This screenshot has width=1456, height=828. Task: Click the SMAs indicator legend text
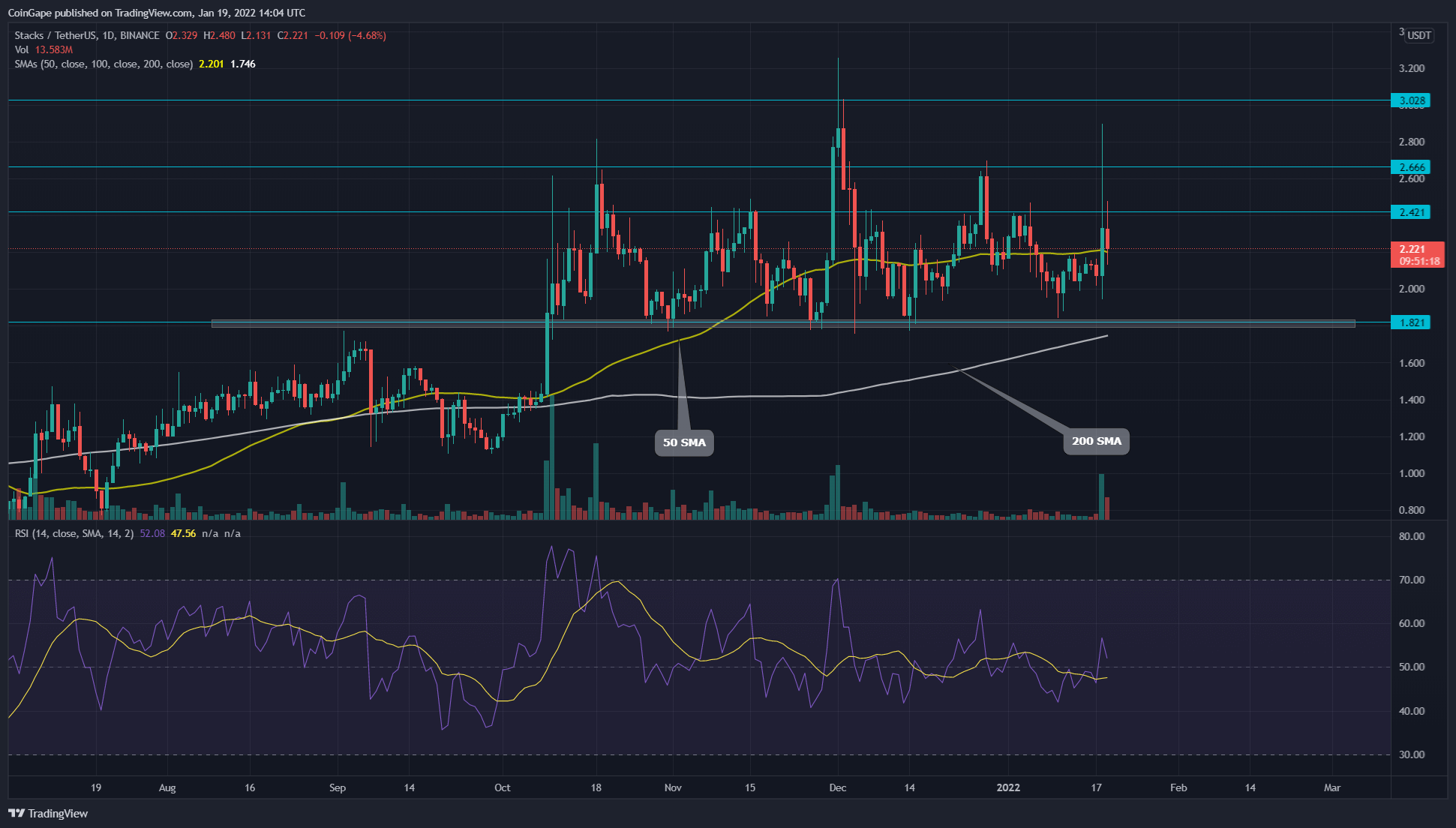(104, 64)
